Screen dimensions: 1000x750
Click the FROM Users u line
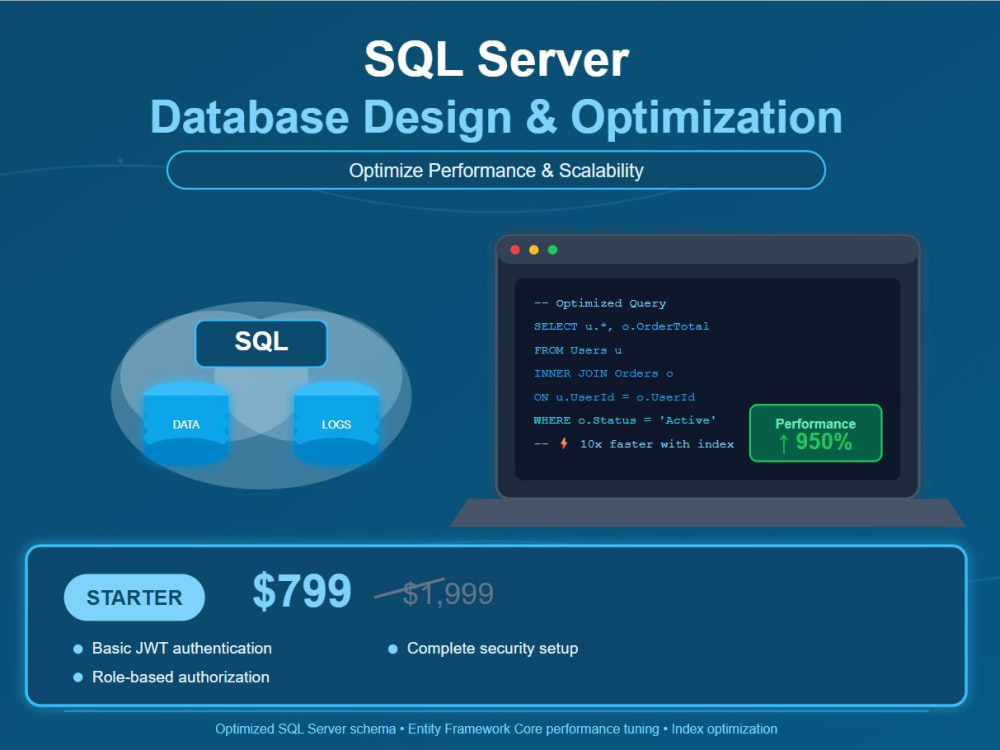(x=578, y=350)
